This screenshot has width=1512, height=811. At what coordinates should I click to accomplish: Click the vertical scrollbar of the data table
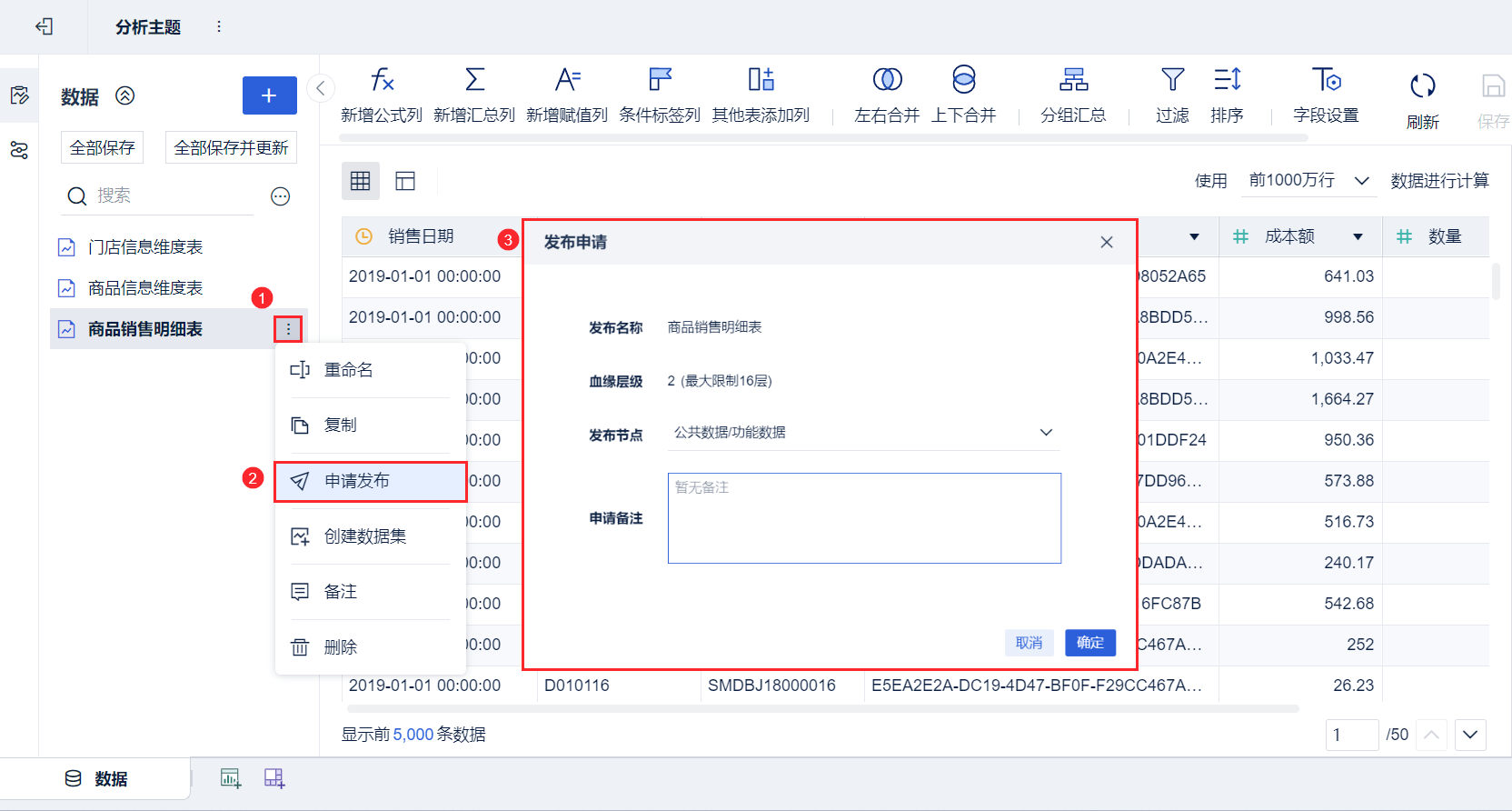click(x=1496, y=281)
